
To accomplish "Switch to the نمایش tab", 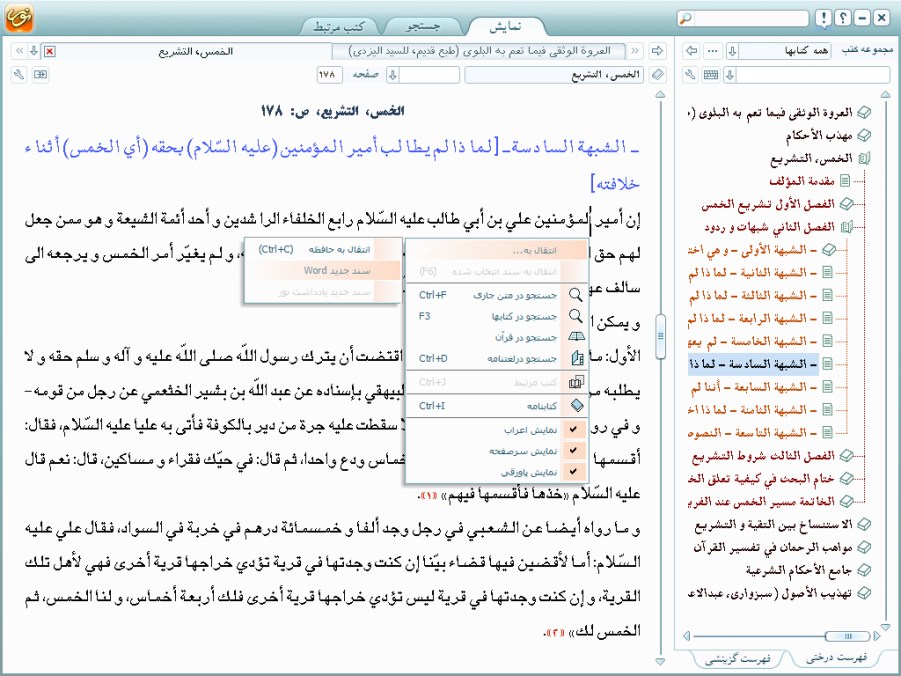I will pos(505,26).
